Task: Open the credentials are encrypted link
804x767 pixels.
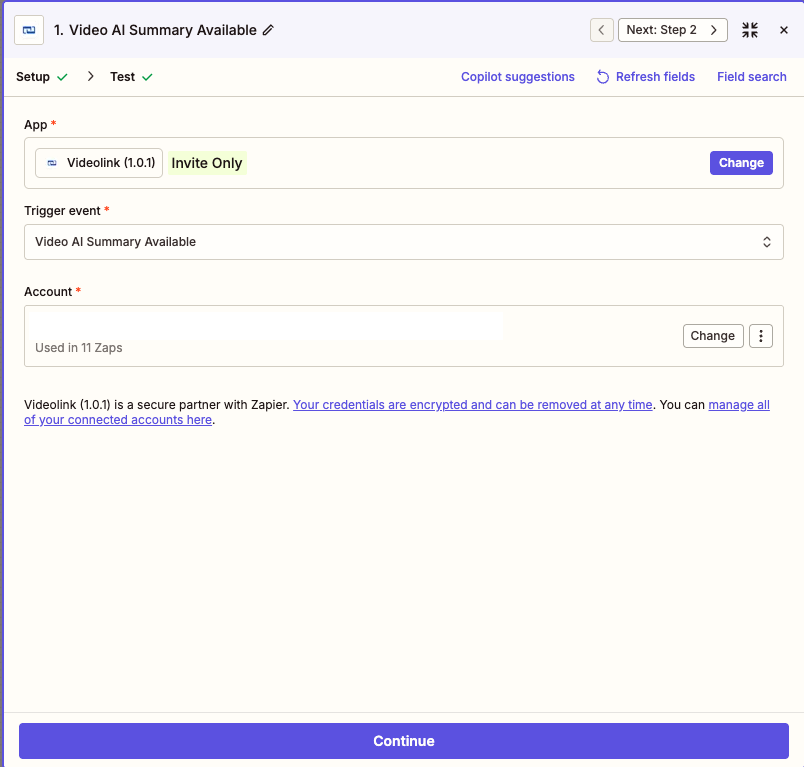Action: (x=472, y=405)
